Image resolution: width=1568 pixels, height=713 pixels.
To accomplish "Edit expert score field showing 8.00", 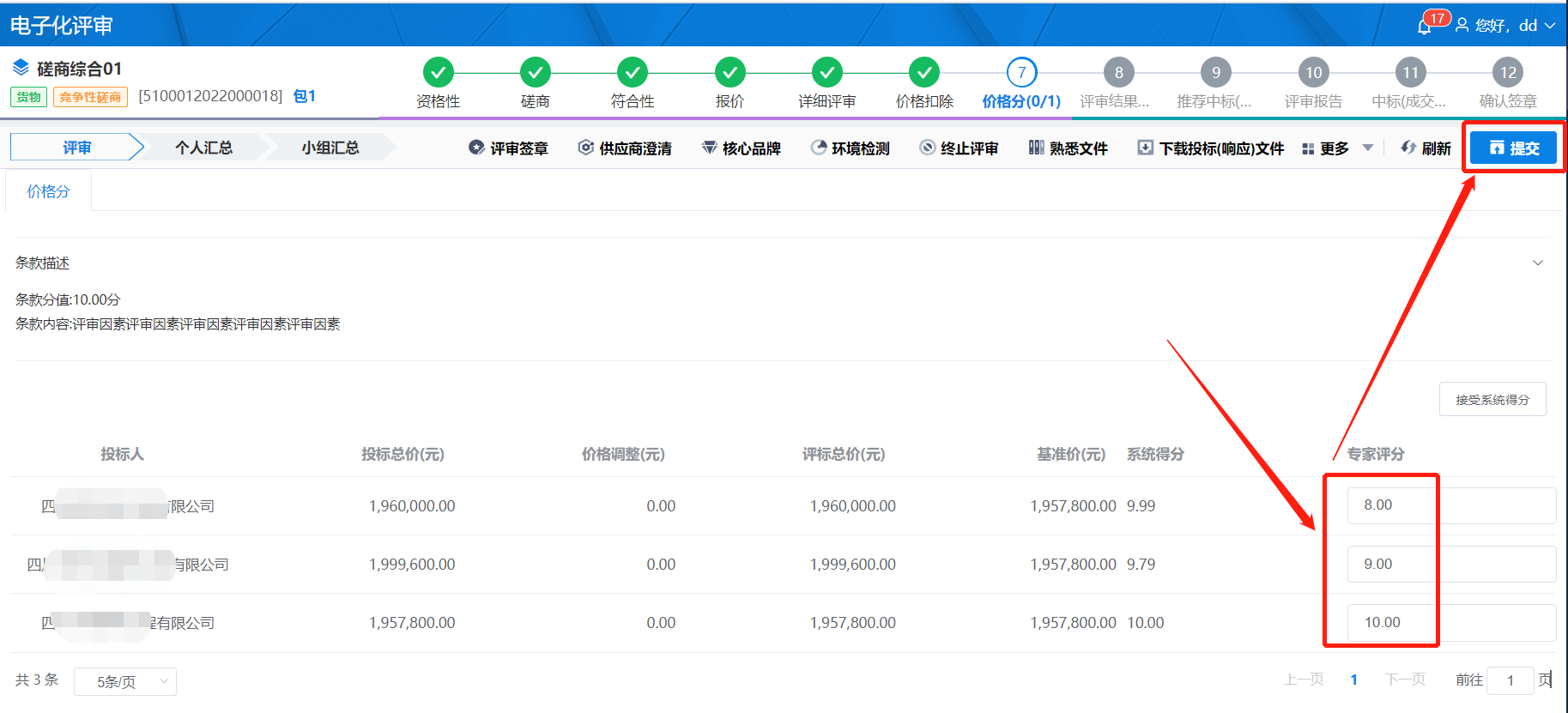I will point(1451,505).
